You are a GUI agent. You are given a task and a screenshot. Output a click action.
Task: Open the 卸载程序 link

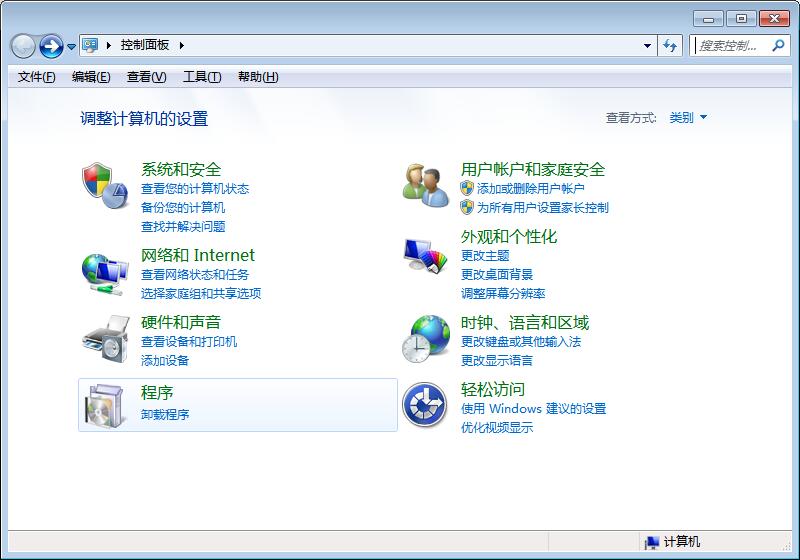(165, 414)
